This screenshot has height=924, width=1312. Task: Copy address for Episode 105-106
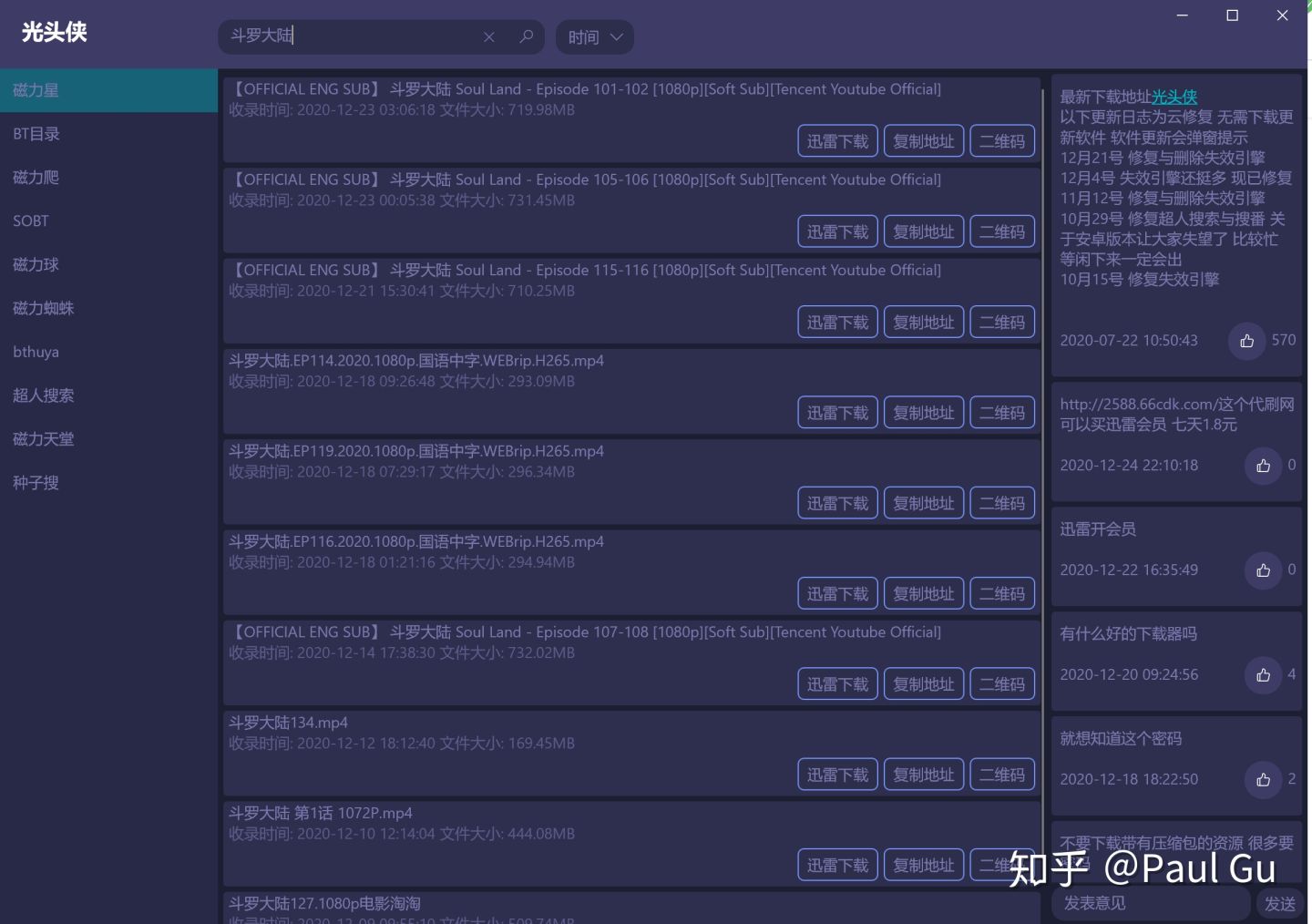click(923, 231)
